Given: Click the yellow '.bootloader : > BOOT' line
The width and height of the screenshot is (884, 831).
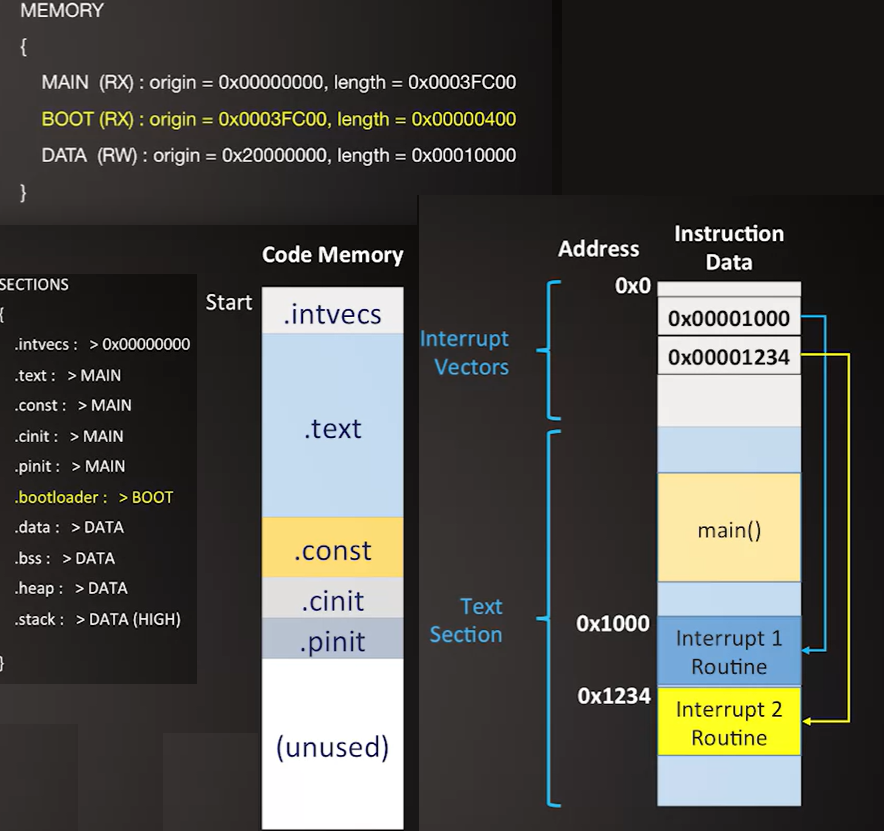Looking at the screenshot, I should coord(94,497).
